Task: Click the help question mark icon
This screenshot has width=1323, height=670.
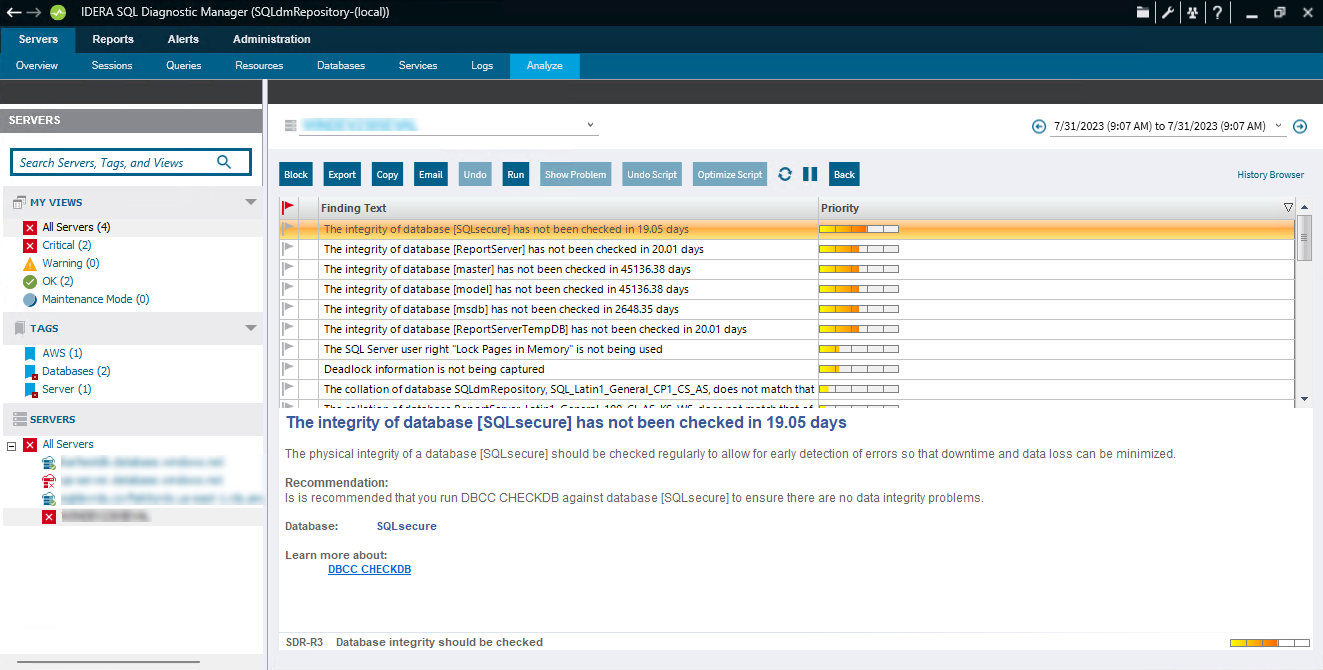Action: point(1217,12)
